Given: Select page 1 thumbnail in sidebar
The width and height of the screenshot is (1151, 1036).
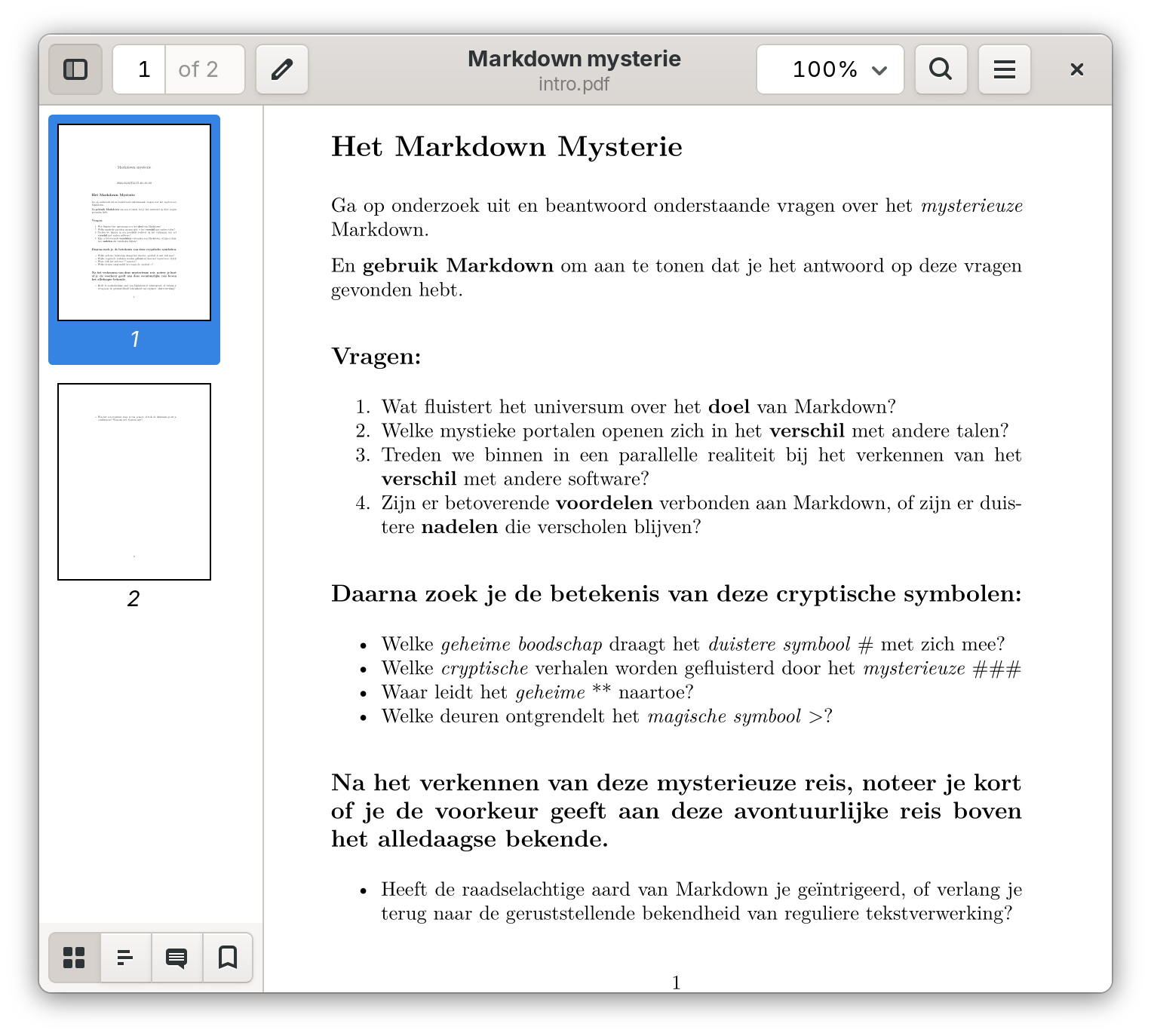Looking at the screenshot, I should coord(134,222).
